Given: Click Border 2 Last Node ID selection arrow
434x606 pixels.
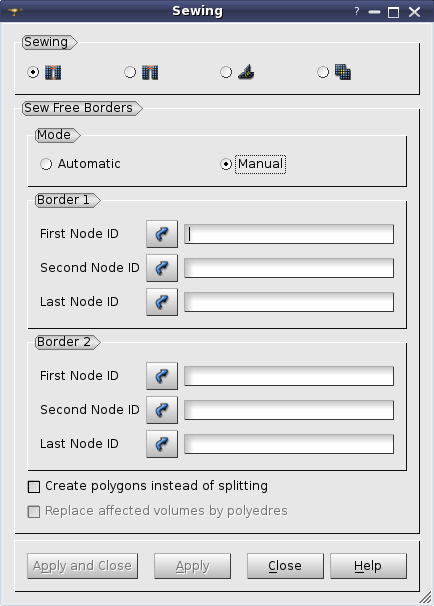Looking at the screenshot, I should coord(162,444).
